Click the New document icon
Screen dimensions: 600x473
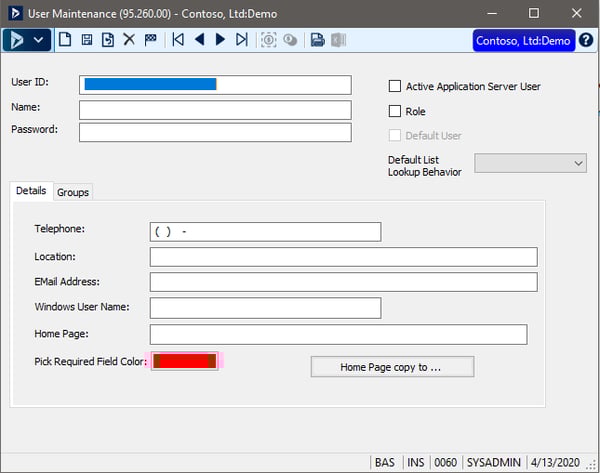click(x=65, y=39)
